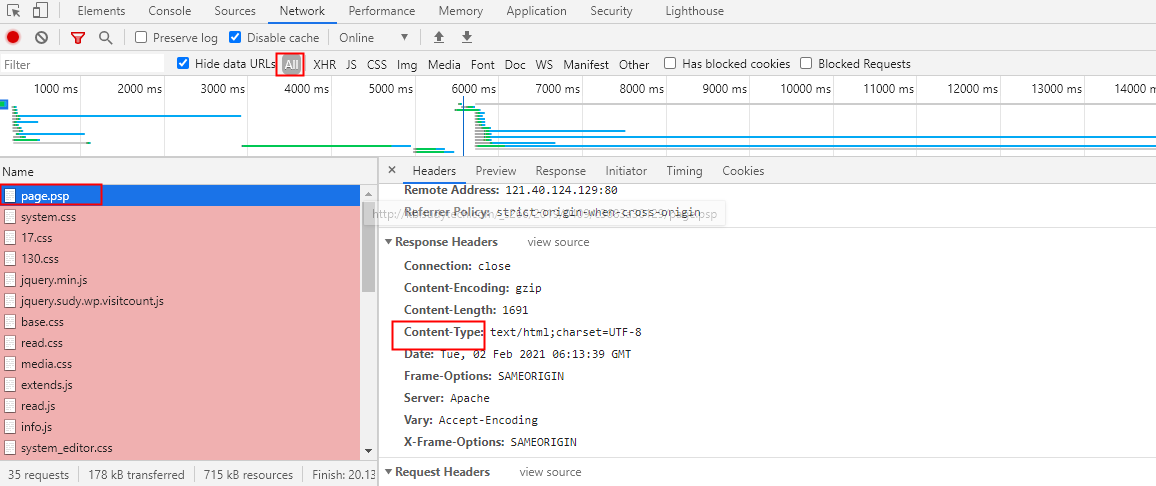1156x486 pixels.
Task: Uncheck the Disable cache checkbox
Action: coord(235,38)
